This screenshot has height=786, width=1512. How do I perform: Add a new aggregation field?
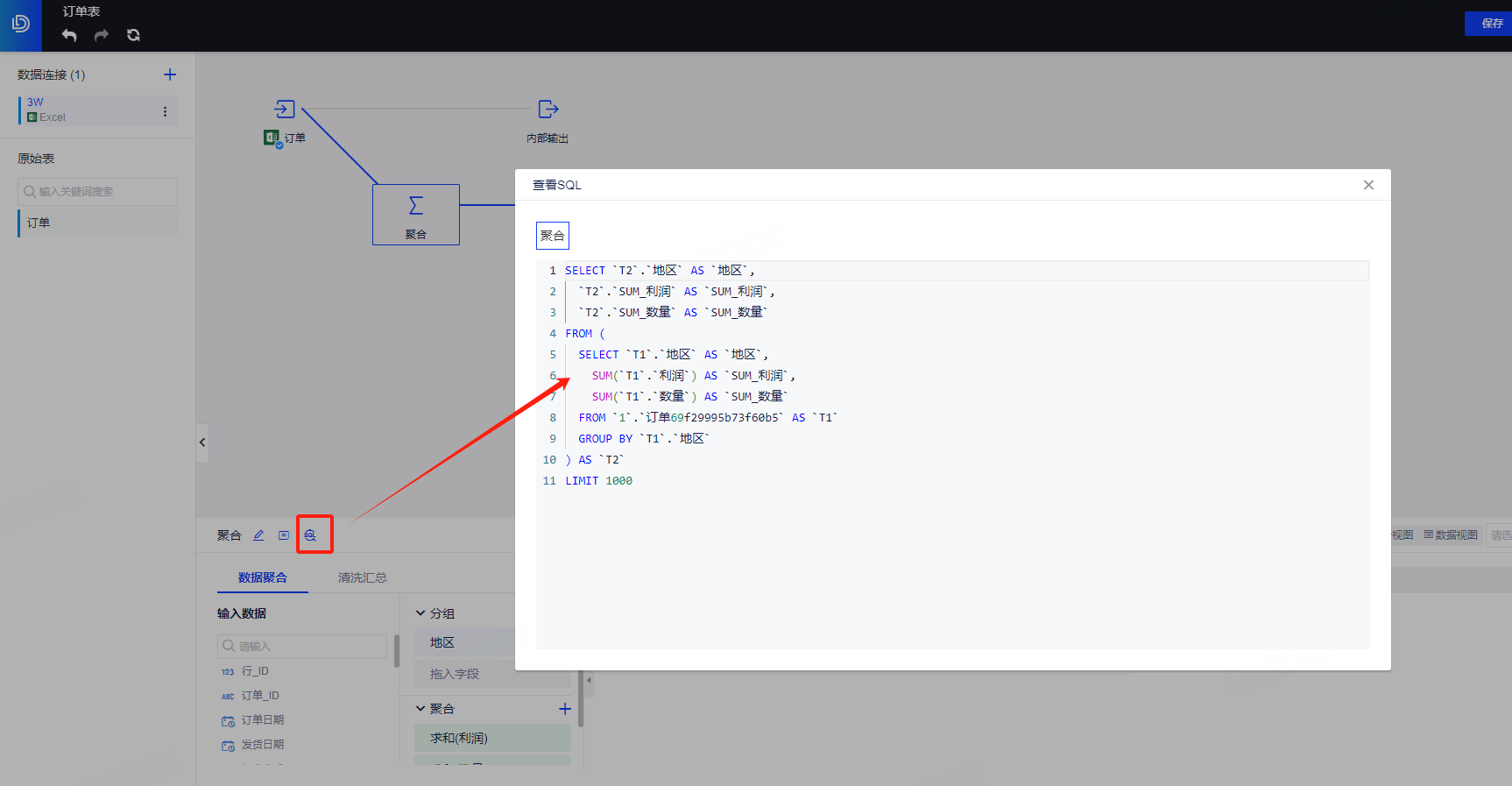point(565,709)
